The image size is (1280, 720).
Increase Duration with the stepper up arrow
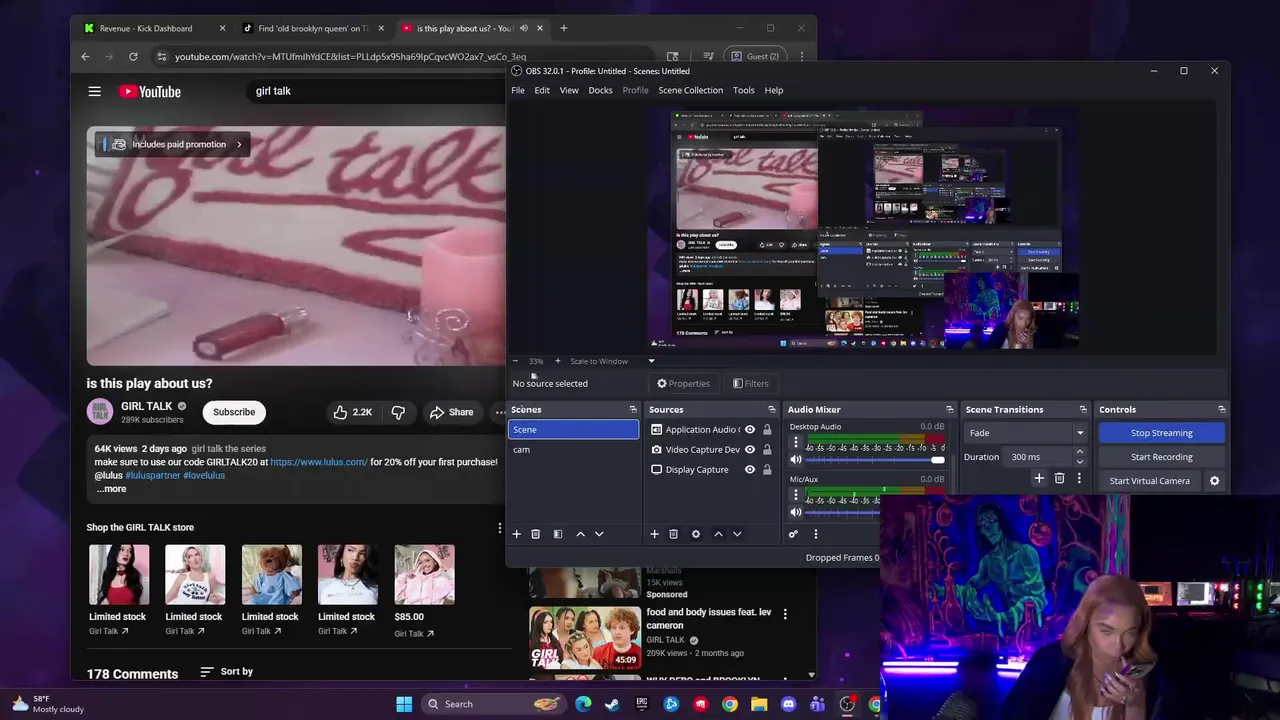click(x=1079, y=452)
